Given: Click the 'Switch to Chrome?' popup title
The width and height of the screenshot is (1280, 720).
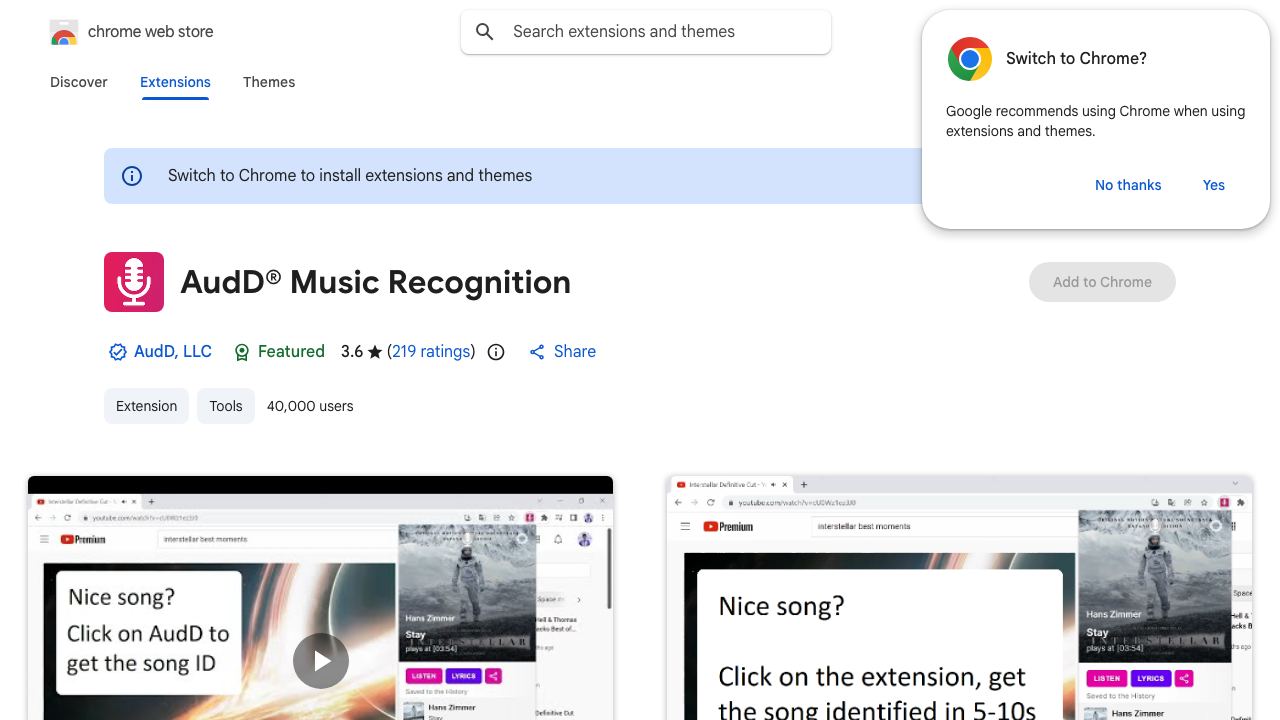Looking at the screenshot, I should pyautogui.click(x=1076, y=59).
